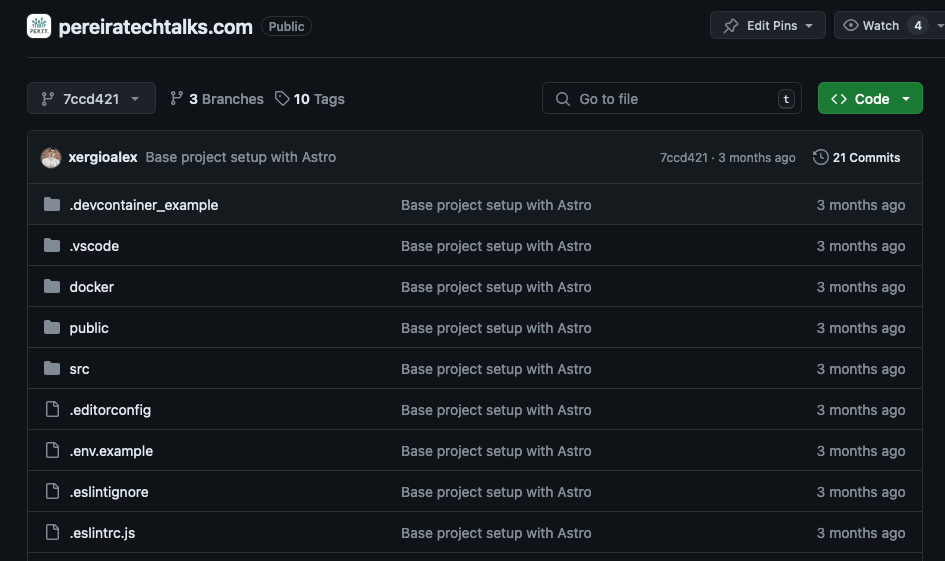Image resolution: width=945 pixels, height=561 pixels.
Task: Open the public folder
Action: [89, 328]
